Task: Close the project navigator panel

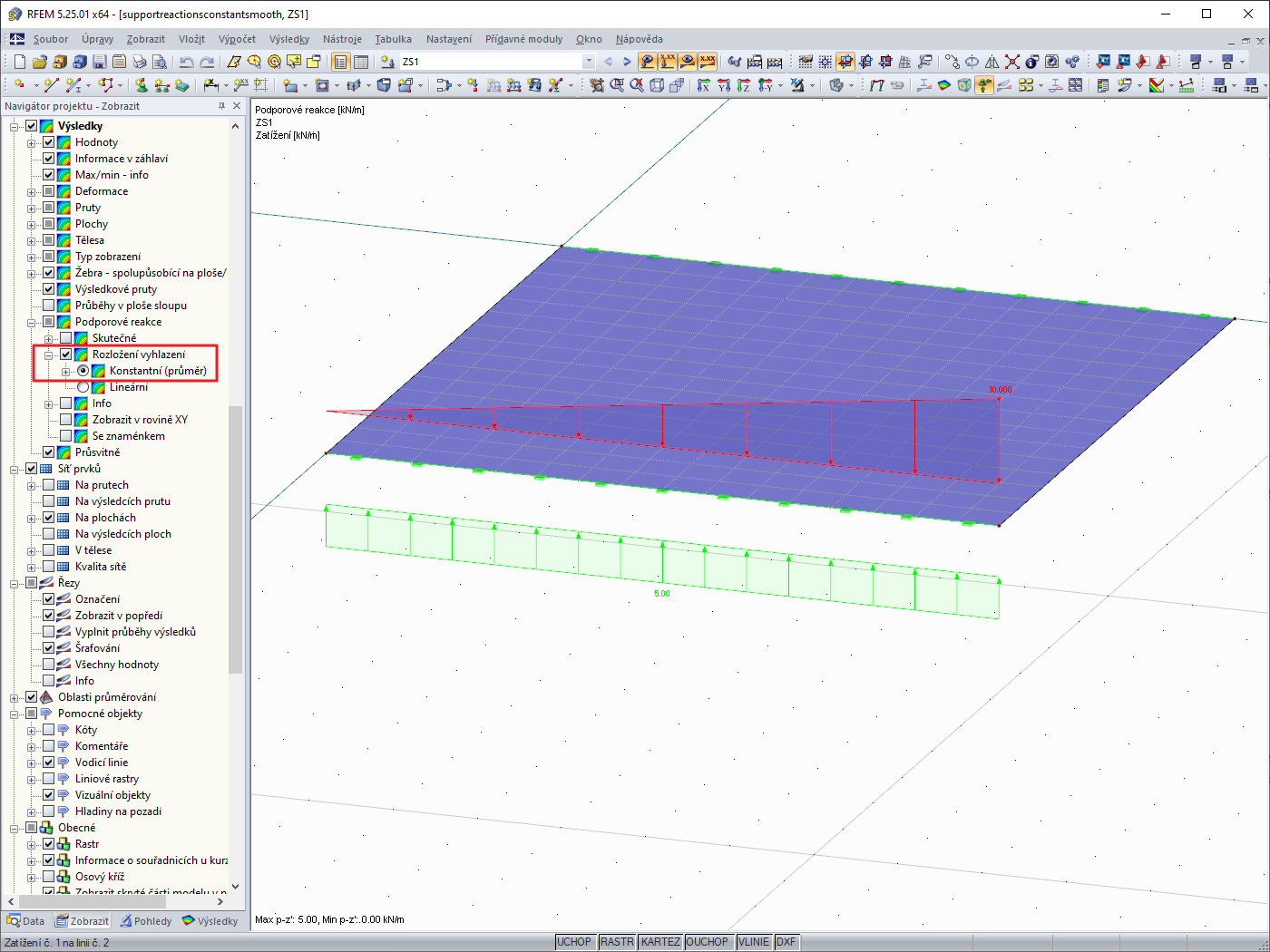Action: tap(237, 106)
